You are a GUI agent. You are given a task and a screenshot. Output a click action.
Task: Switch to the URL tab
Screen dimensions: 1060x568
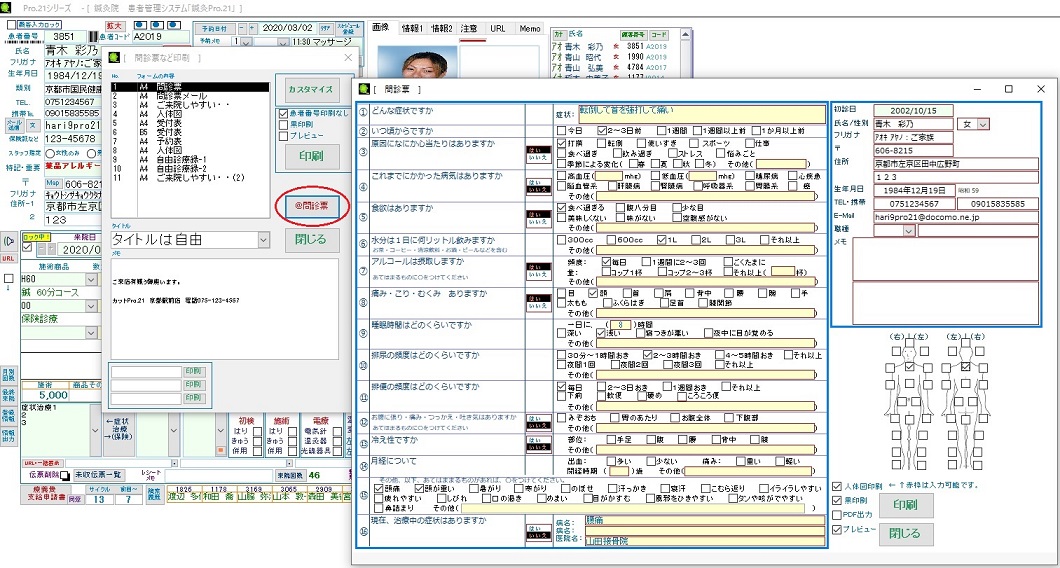click(x=498, y=28)
